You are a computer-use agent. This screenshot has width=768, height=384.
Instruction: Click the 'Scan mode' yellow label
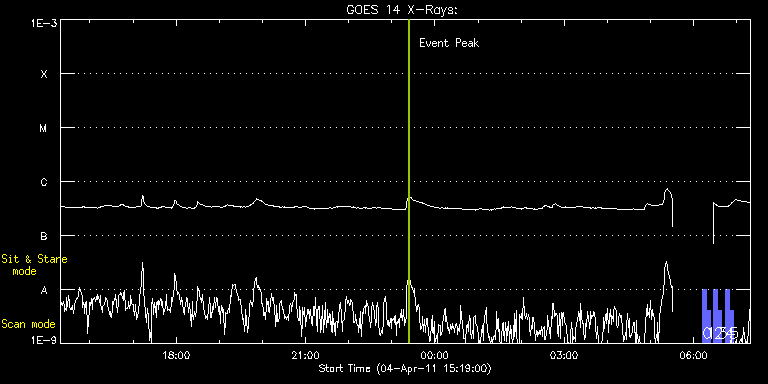tap(28, 324)
